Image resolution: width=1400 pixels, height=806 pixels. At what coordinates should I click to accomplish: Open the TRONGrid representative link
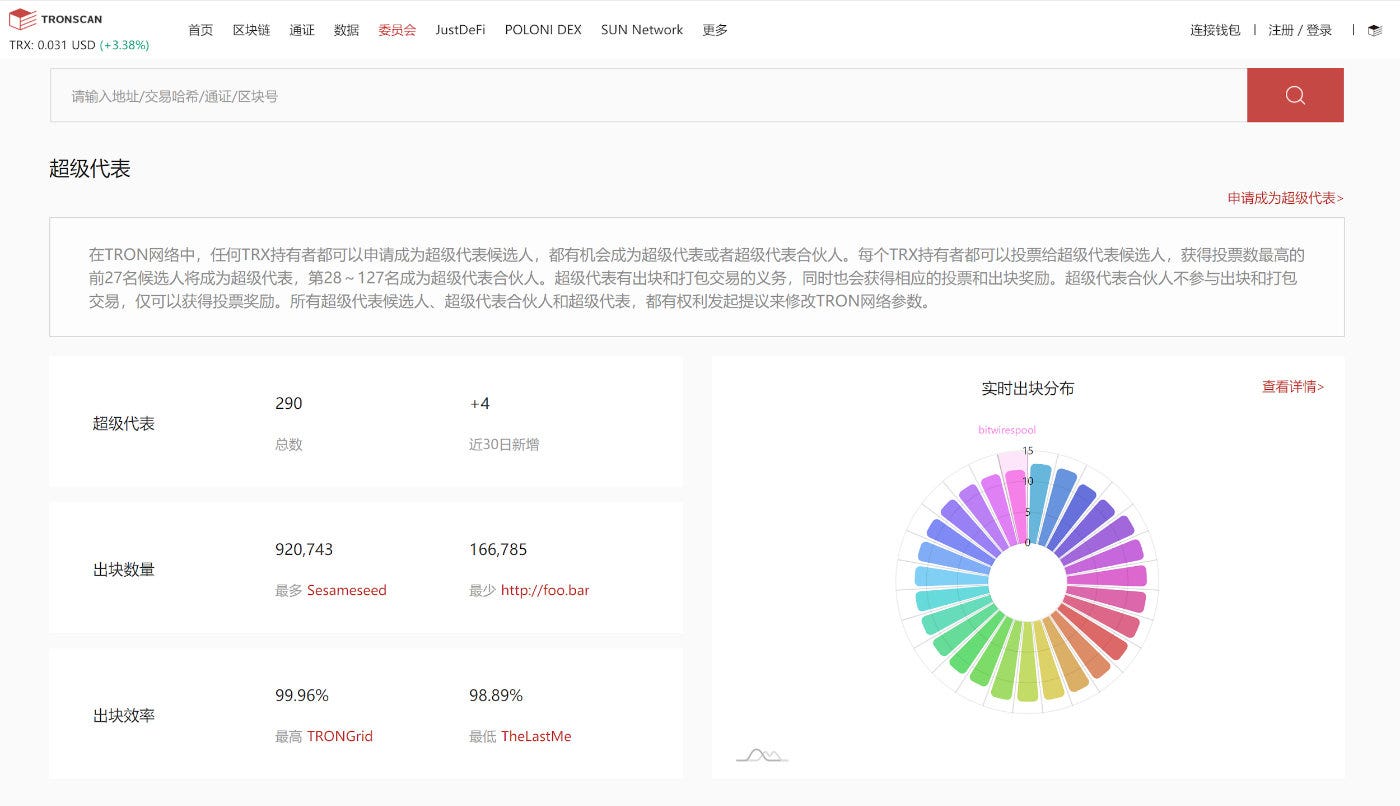(x=340, y=736)
